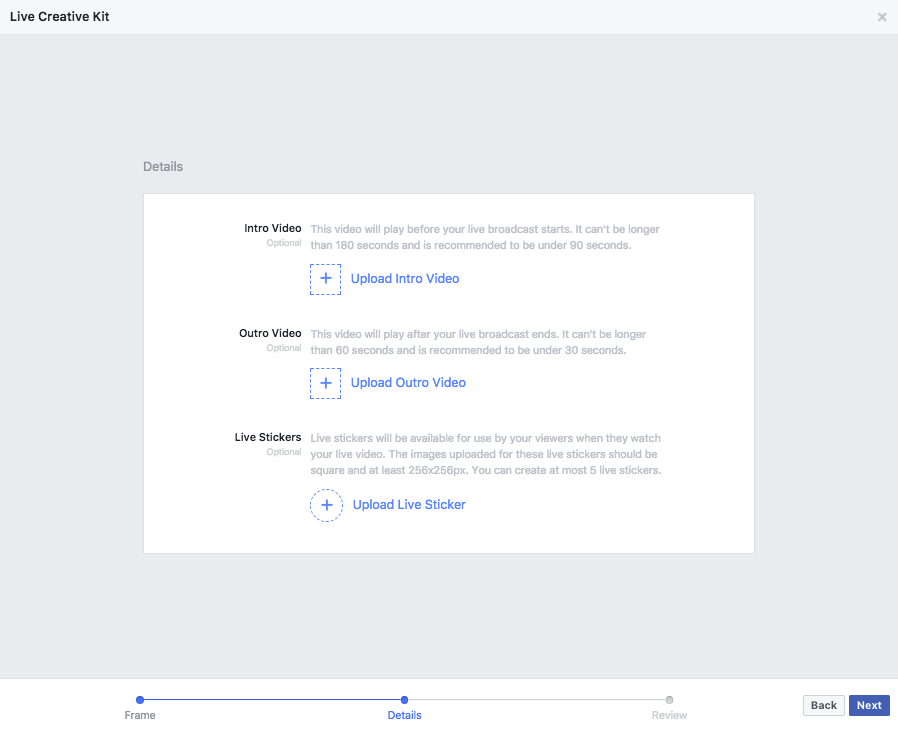898x732 pixels.
Task: Click the Live Creative Kit title text
Action: 61,17
